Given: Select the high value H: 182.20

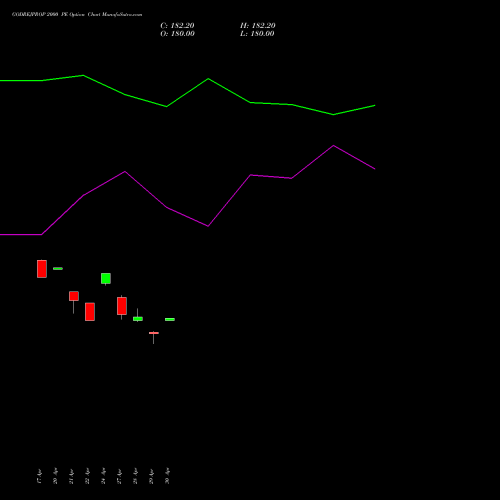Looking at the screenshot, I should coord(258,26).
